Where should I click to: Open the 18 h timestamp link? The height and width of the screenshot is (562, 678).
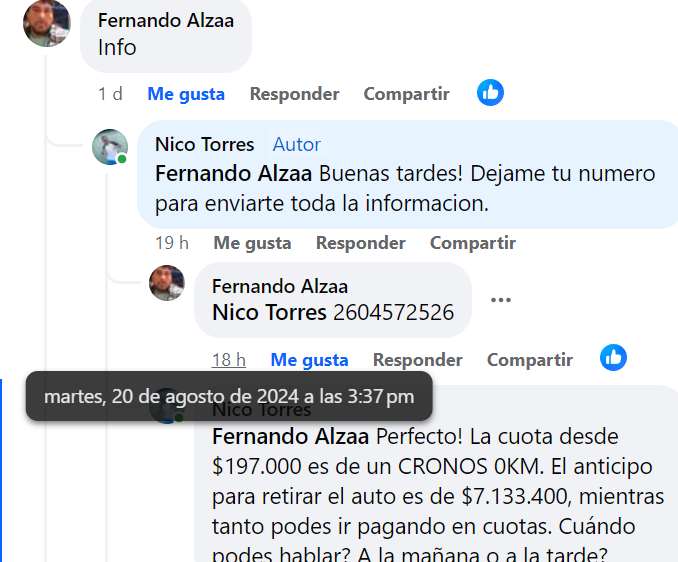pyautogui.click(x=229, y=360)
